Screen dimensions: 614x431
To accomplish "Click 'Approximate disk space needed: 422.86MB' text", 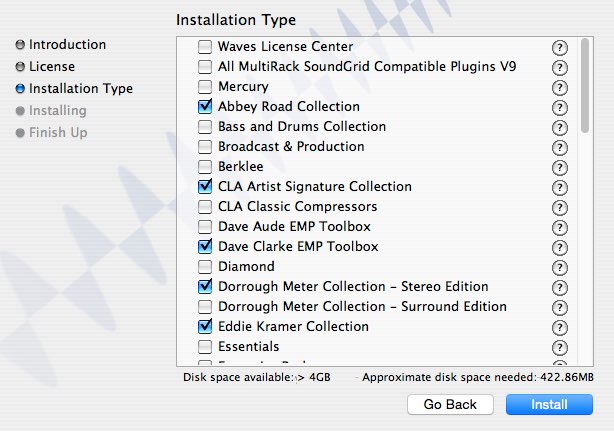I will (478, 377).
